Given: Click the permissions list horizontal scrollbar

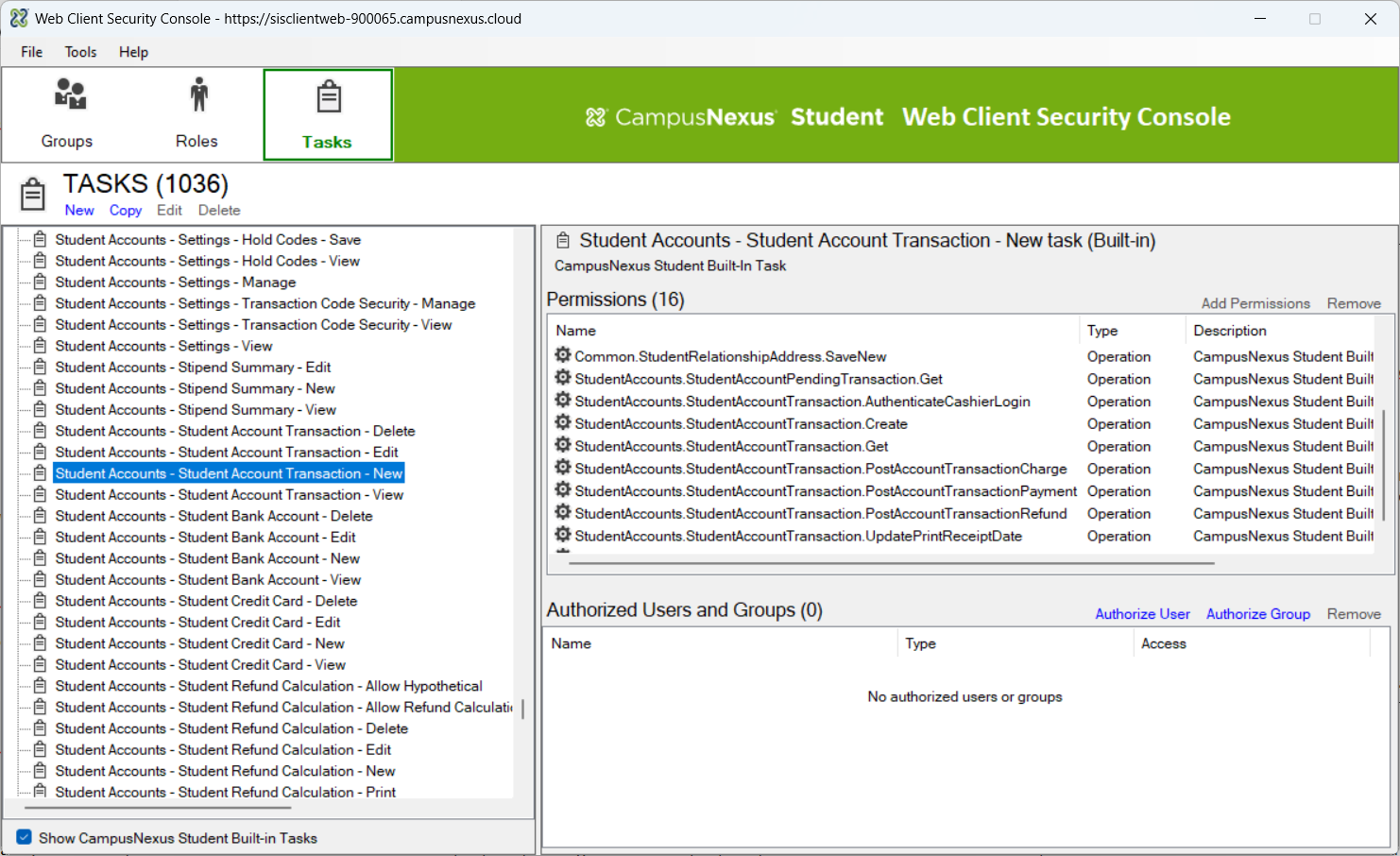Looking at the screenshot, I should pyautogui.click(x=891, y=563).
